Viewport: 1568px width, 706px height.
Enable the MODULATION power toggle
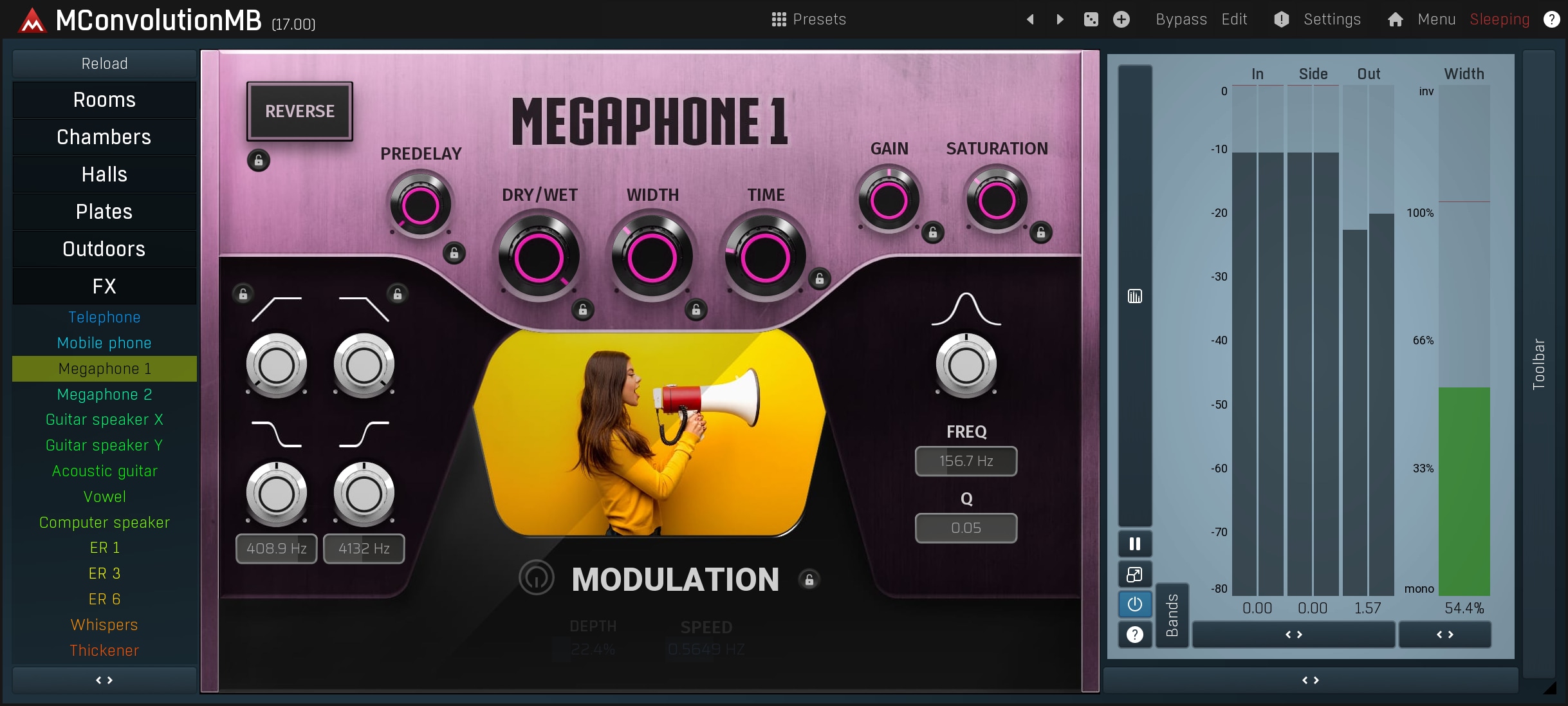pos(536,578)
